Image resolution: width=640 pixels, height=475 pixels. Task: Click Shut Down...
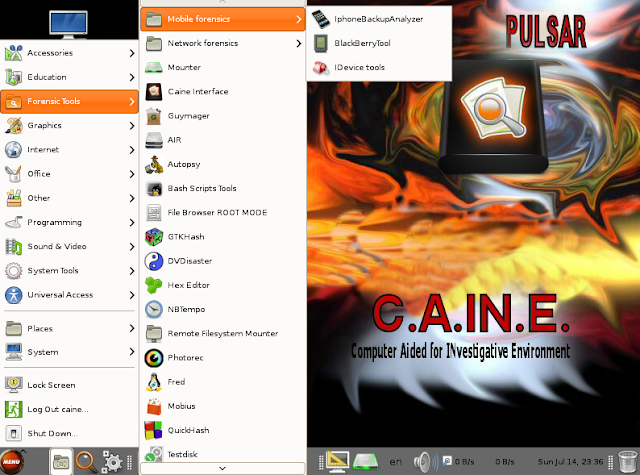(69, 433)
